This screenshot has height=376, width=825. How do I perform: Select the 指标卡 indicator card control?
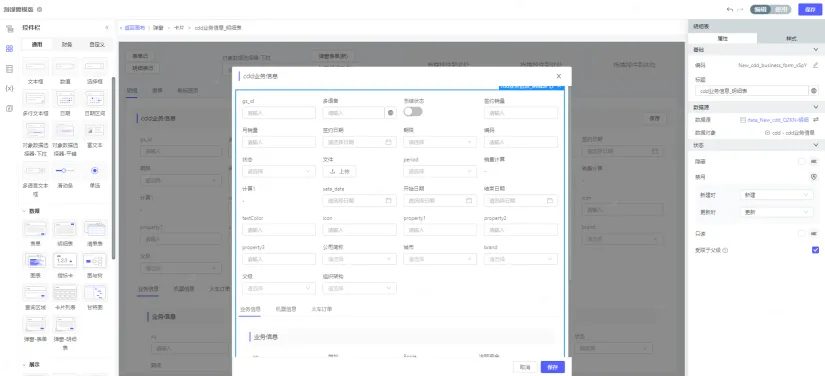(65, 261)
